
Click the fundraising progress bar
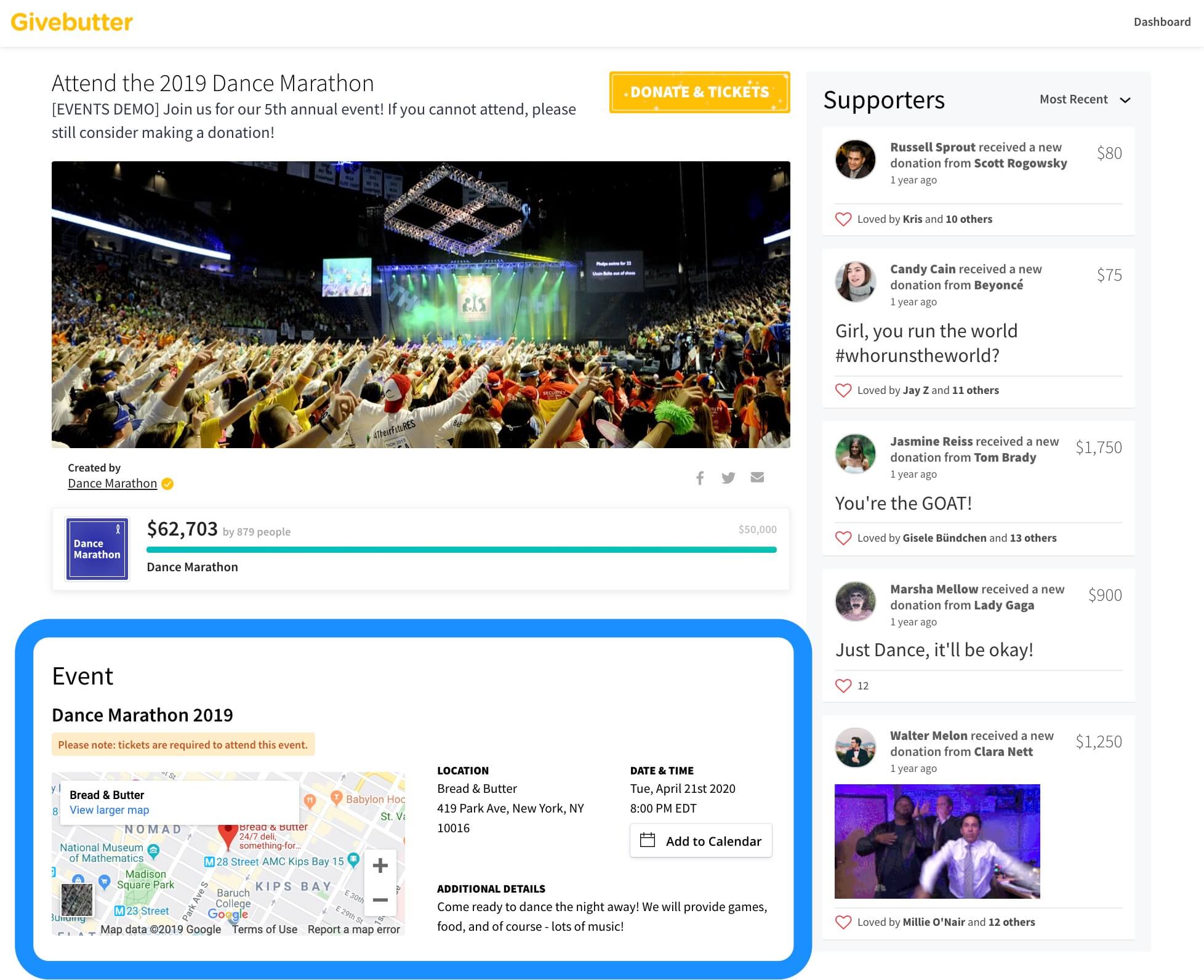click(x=461, y=550)
